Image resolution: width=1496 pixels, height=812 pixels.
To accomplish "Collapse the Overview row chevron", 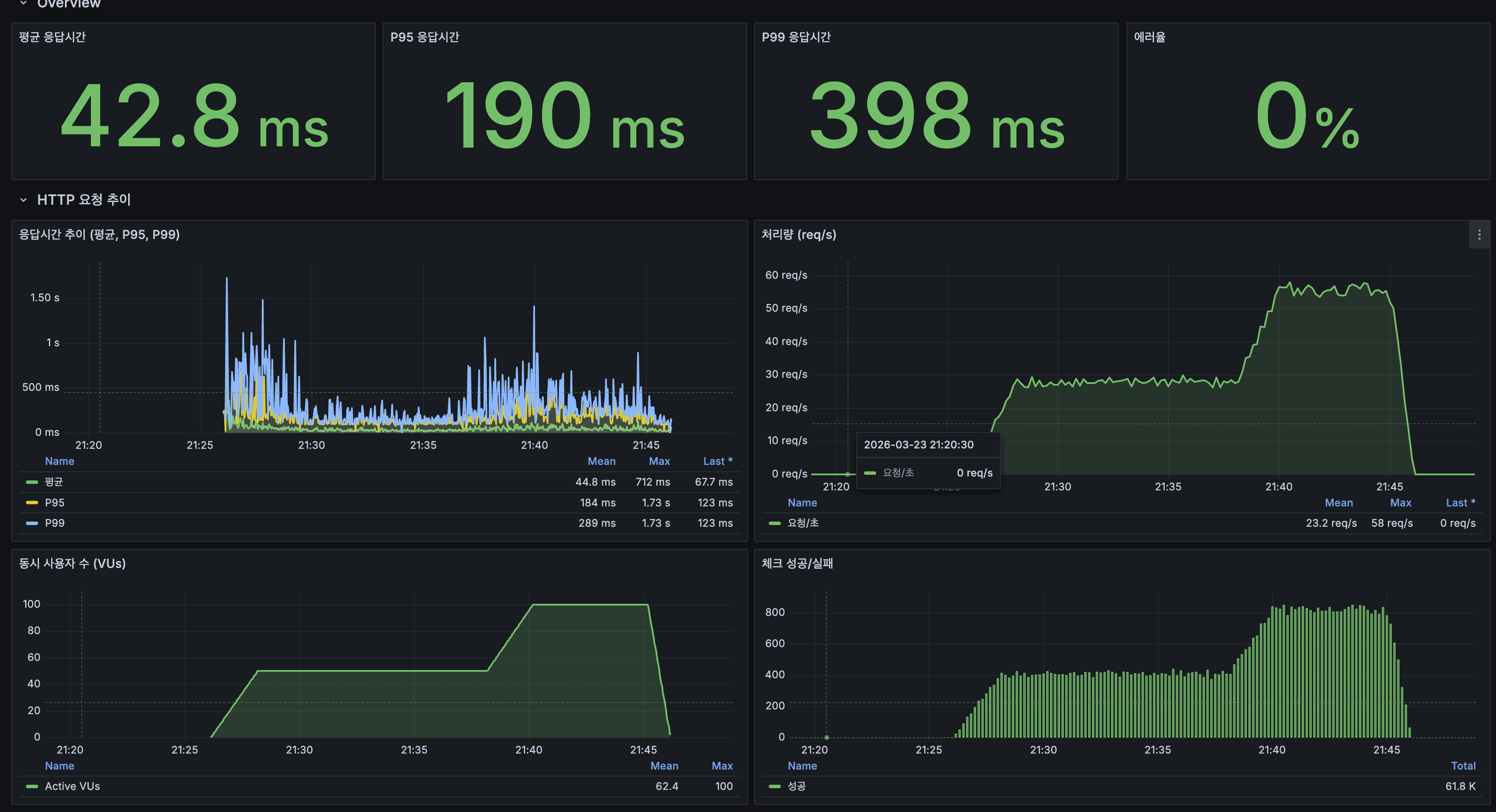I will (23, 3).
